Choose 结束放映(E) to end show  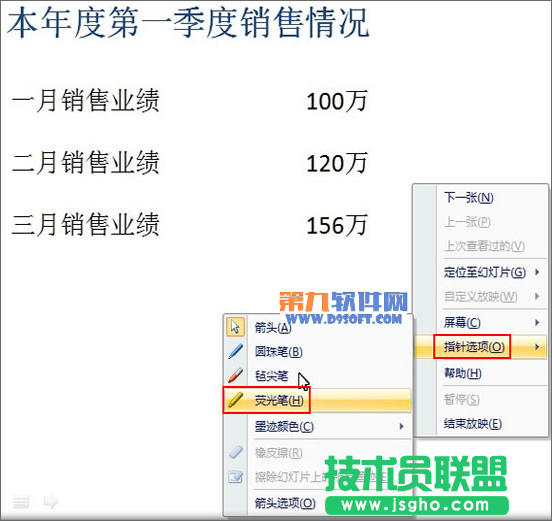click(x=473, y=424)
